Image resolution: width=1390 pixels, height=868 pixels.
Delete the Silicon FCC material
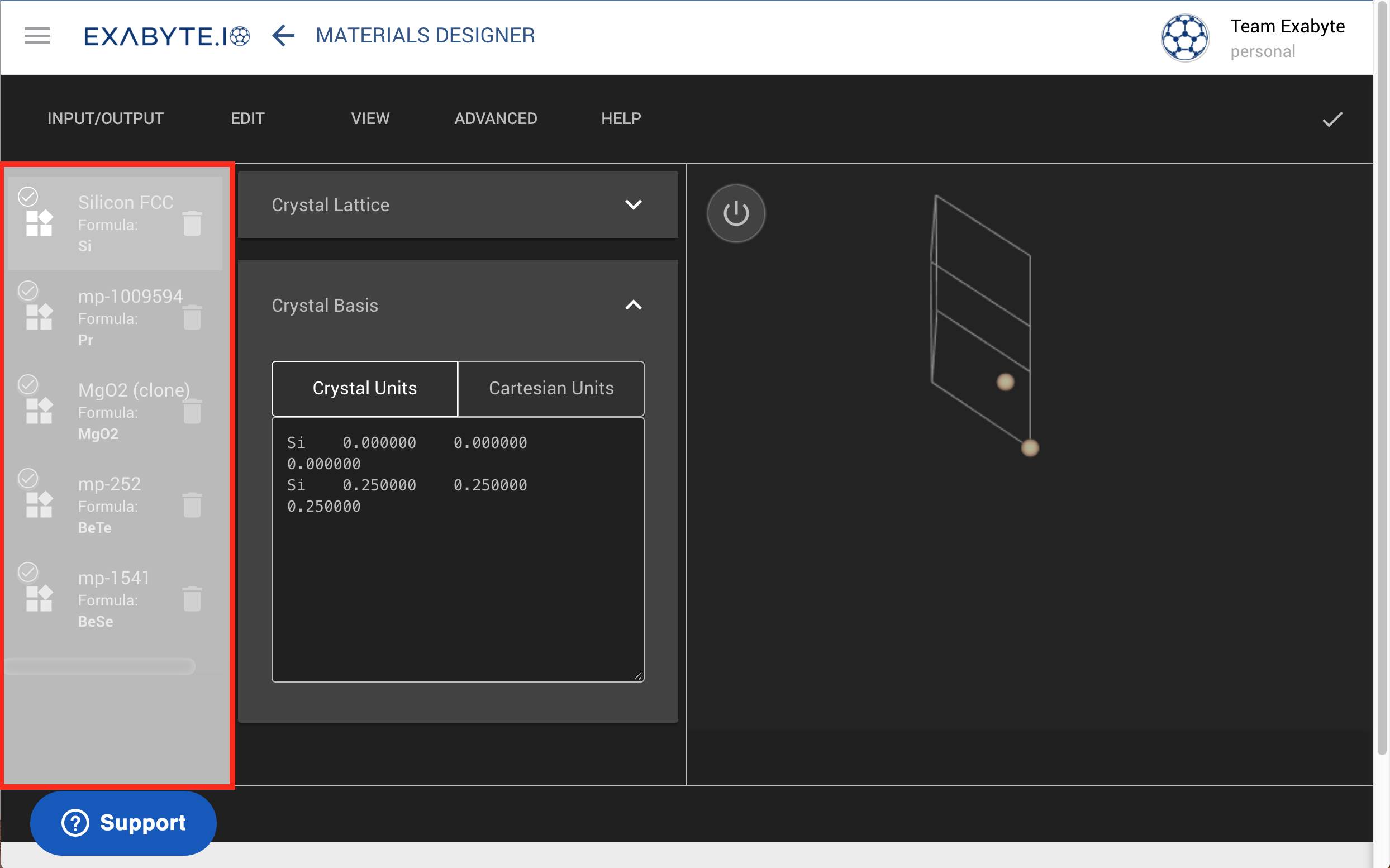(192, 223)
